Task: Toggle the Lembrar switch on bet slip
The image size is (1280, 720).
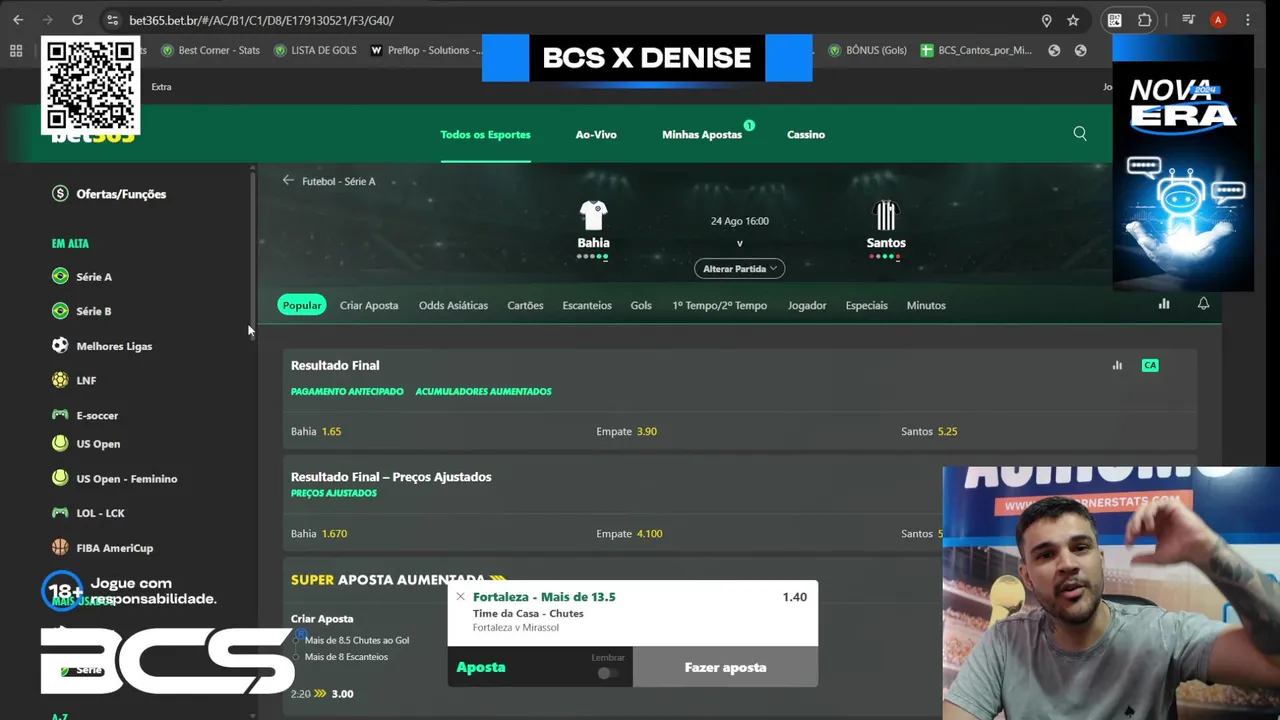Action: click(x=608, y=673)
